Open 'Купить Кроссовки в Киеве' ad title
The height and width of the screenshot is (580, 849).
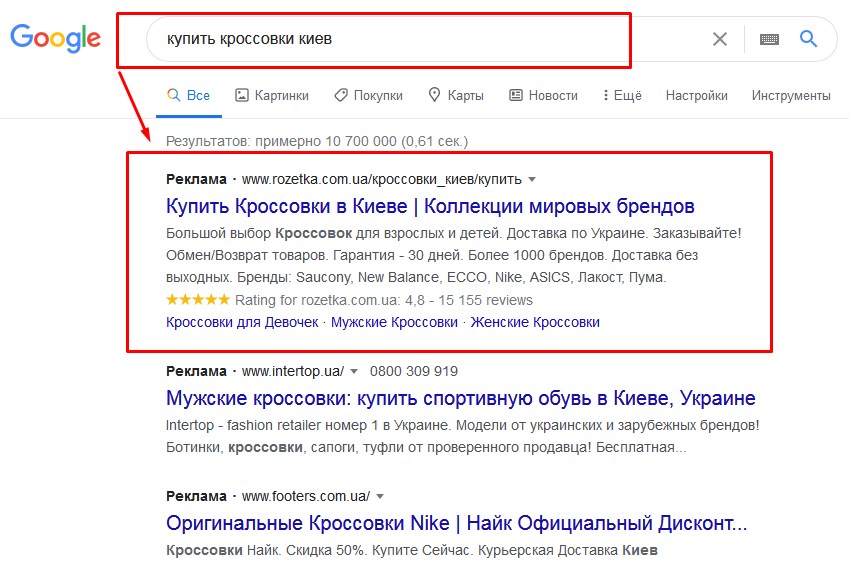pyautogui.click(x=430, y=207)
